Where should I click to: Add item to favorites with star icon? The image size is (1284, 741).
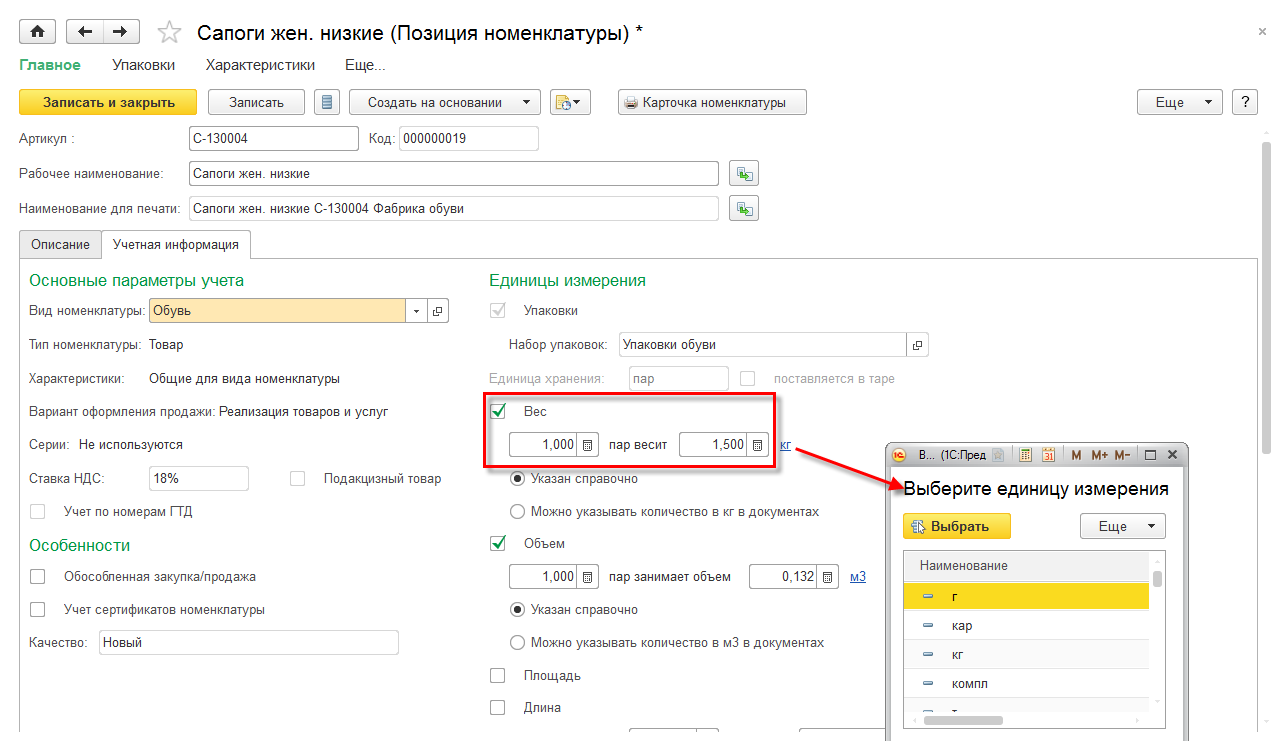click(x=170, y=33)
